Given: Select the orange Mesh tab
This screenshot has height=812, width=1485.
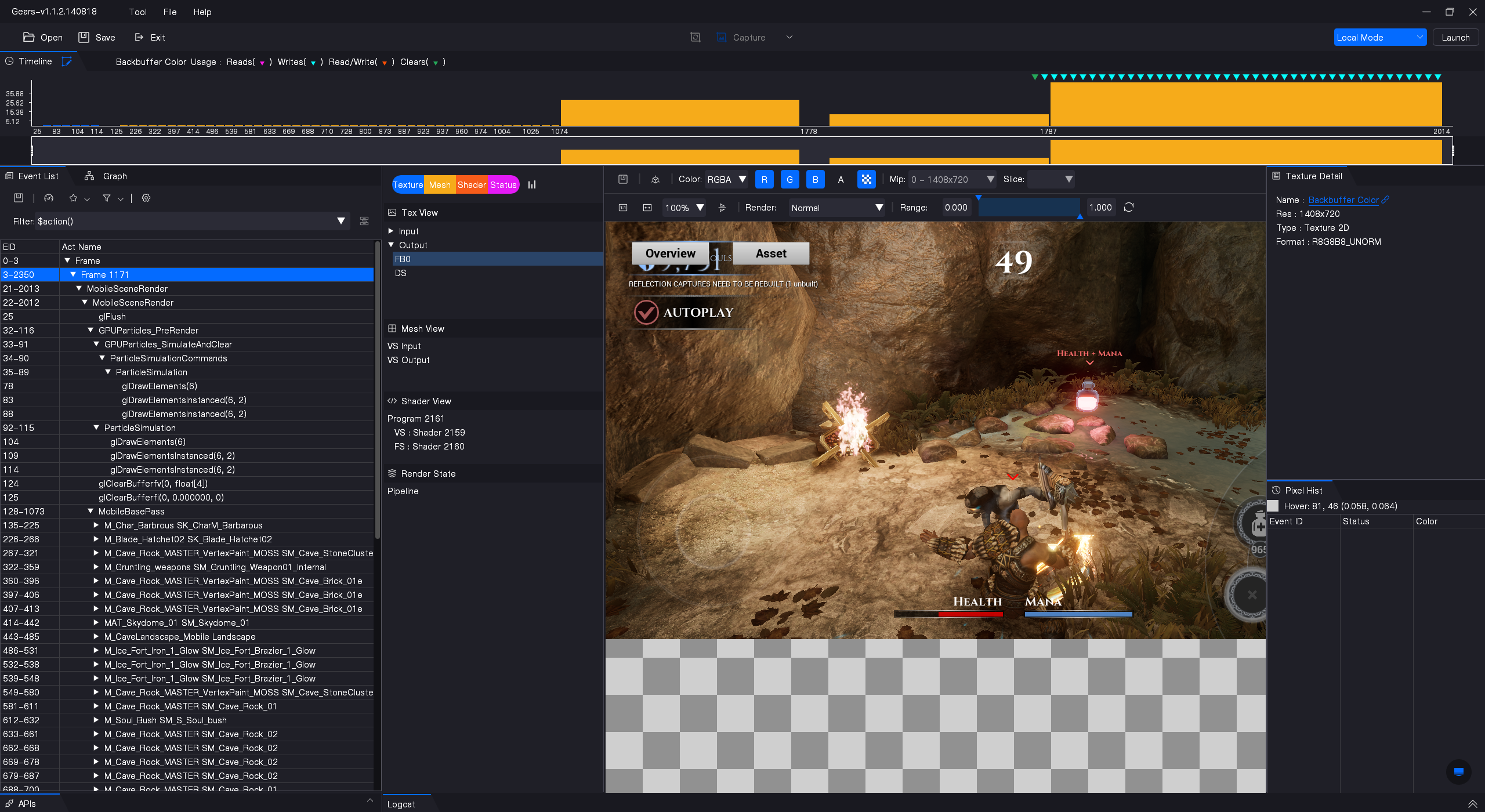Looking at the screenshot, I should 440,184.
